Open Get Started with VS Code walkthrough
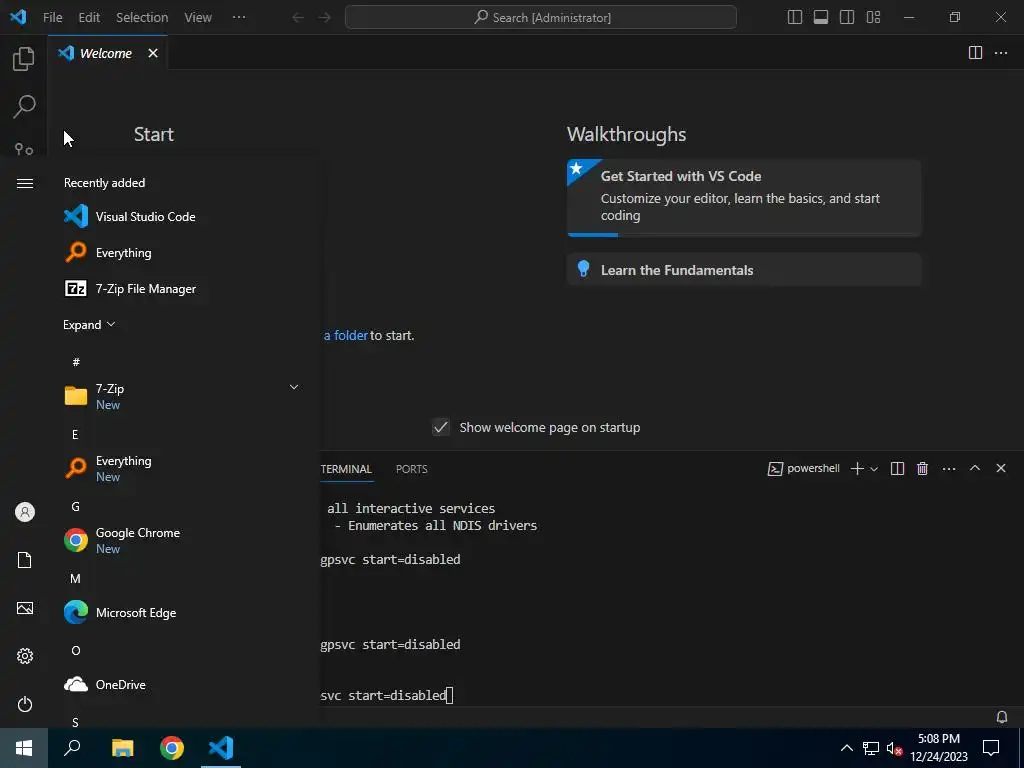1024x768 pixels. click(744, 197)
